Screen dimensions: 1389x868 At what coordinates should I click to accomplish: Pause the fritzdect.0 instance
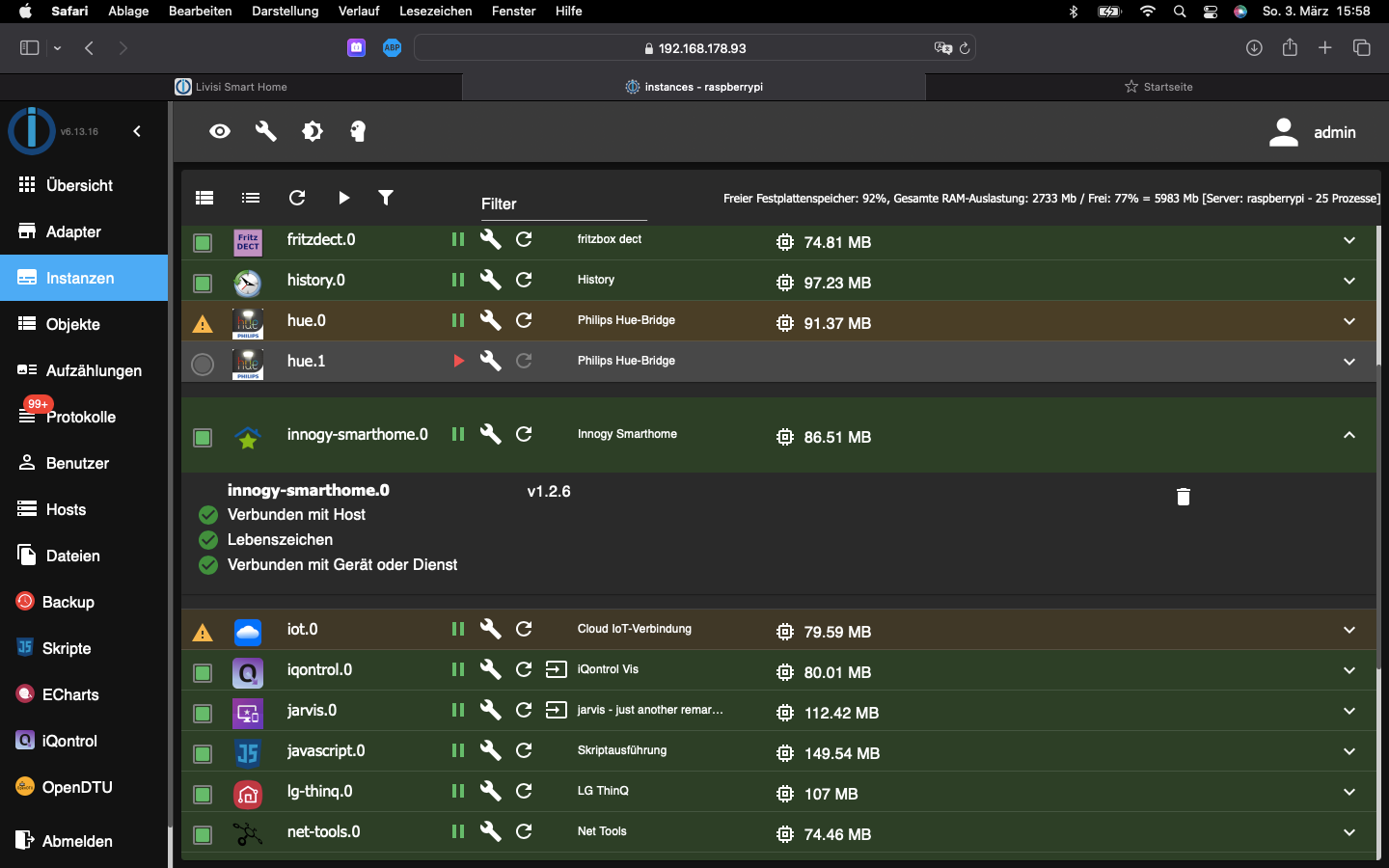pyautogui.click(x=458, y=239)
